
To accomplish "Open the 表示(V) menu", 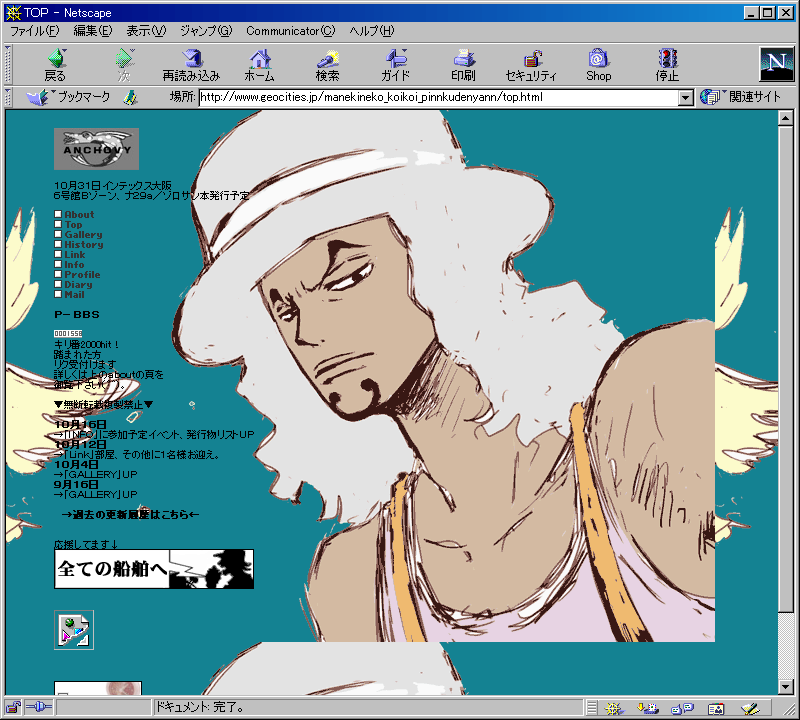I will (146, 31).
